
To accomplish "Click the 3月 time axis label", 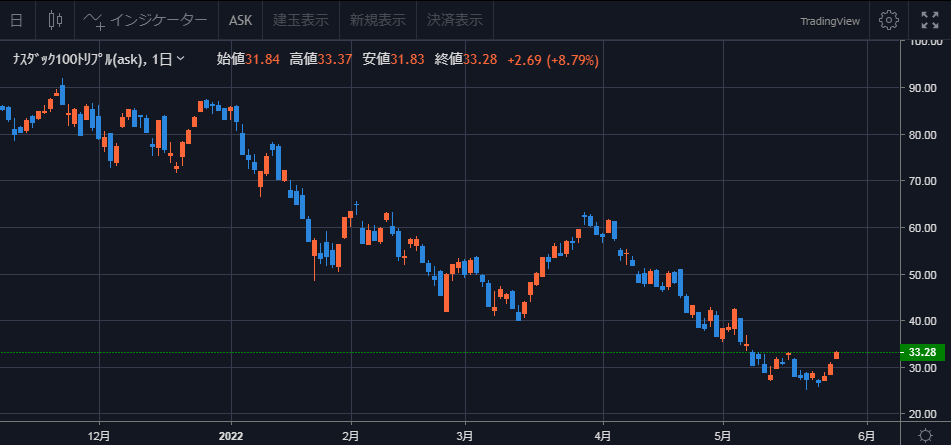I will click(x=465, y=435).
